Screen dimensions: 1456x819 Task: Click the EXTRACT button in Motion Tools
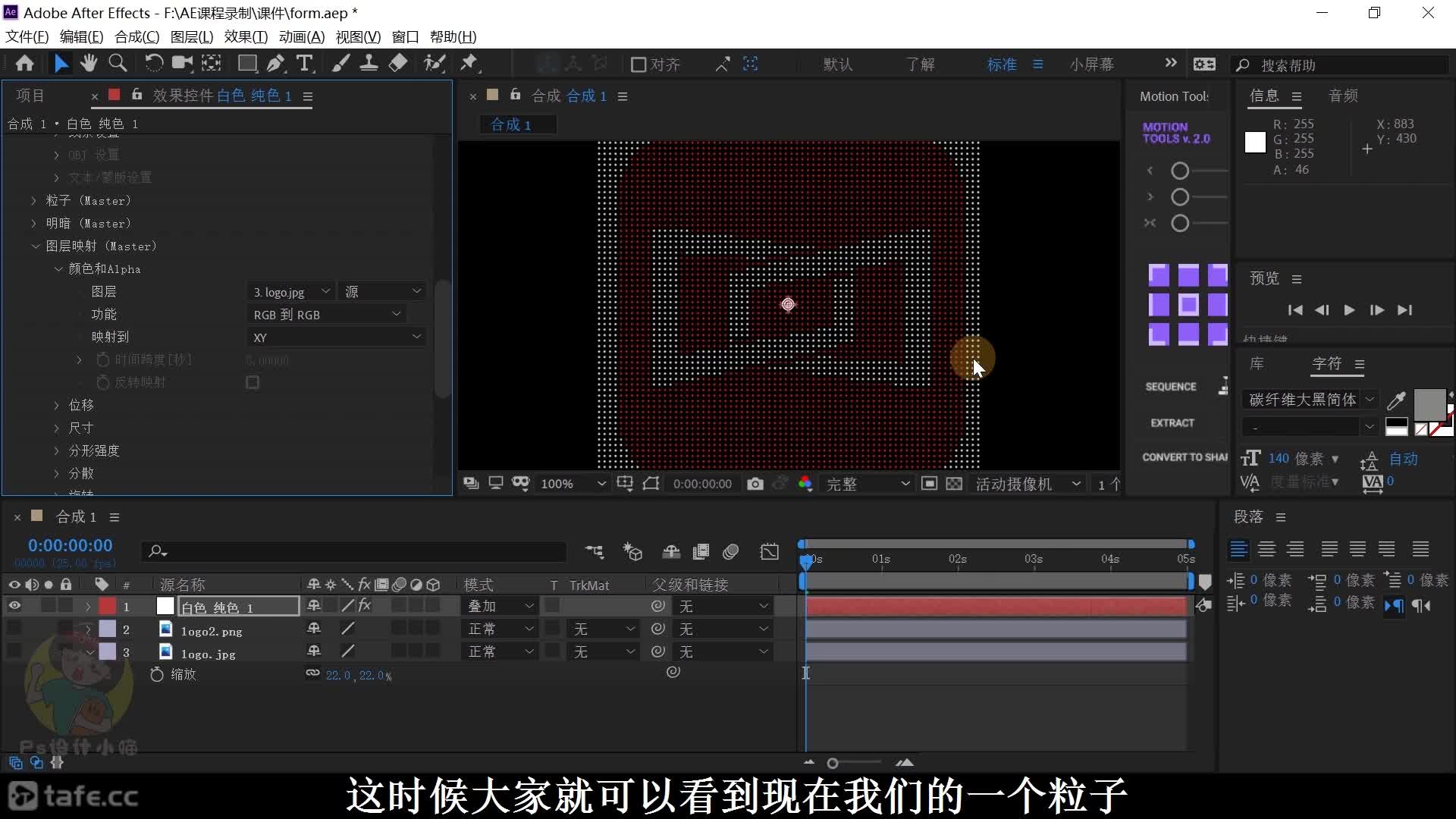pyautogui.click(x=1172, y=423)
